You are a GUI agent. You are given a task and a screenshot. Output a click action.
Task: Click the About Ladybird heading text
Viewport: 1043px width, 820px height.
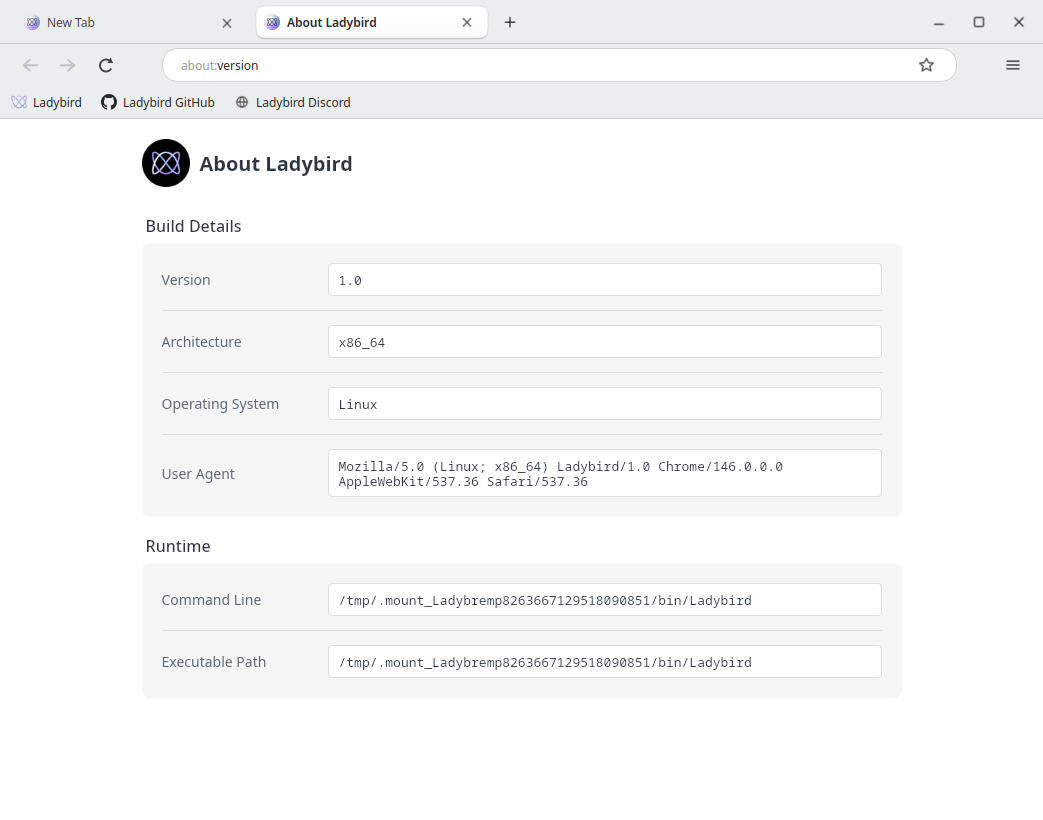pos(276,164)
